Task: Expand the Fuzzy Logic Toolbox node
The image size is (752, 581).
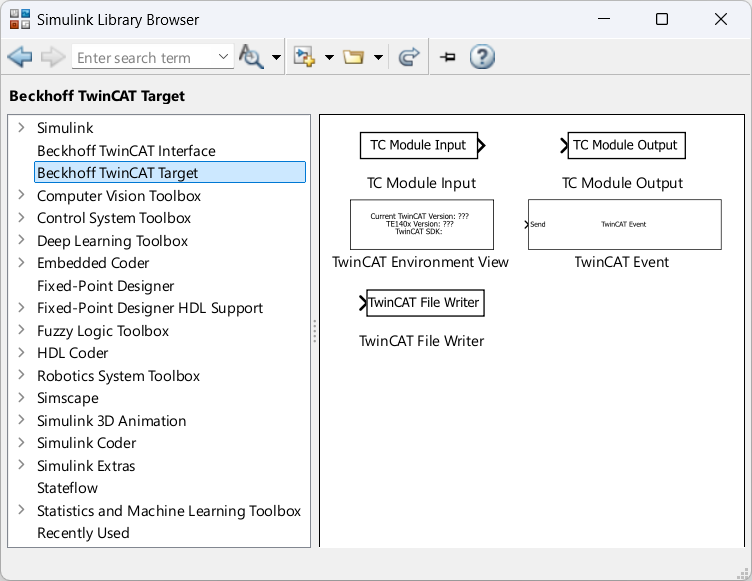Action: point(21,330)
